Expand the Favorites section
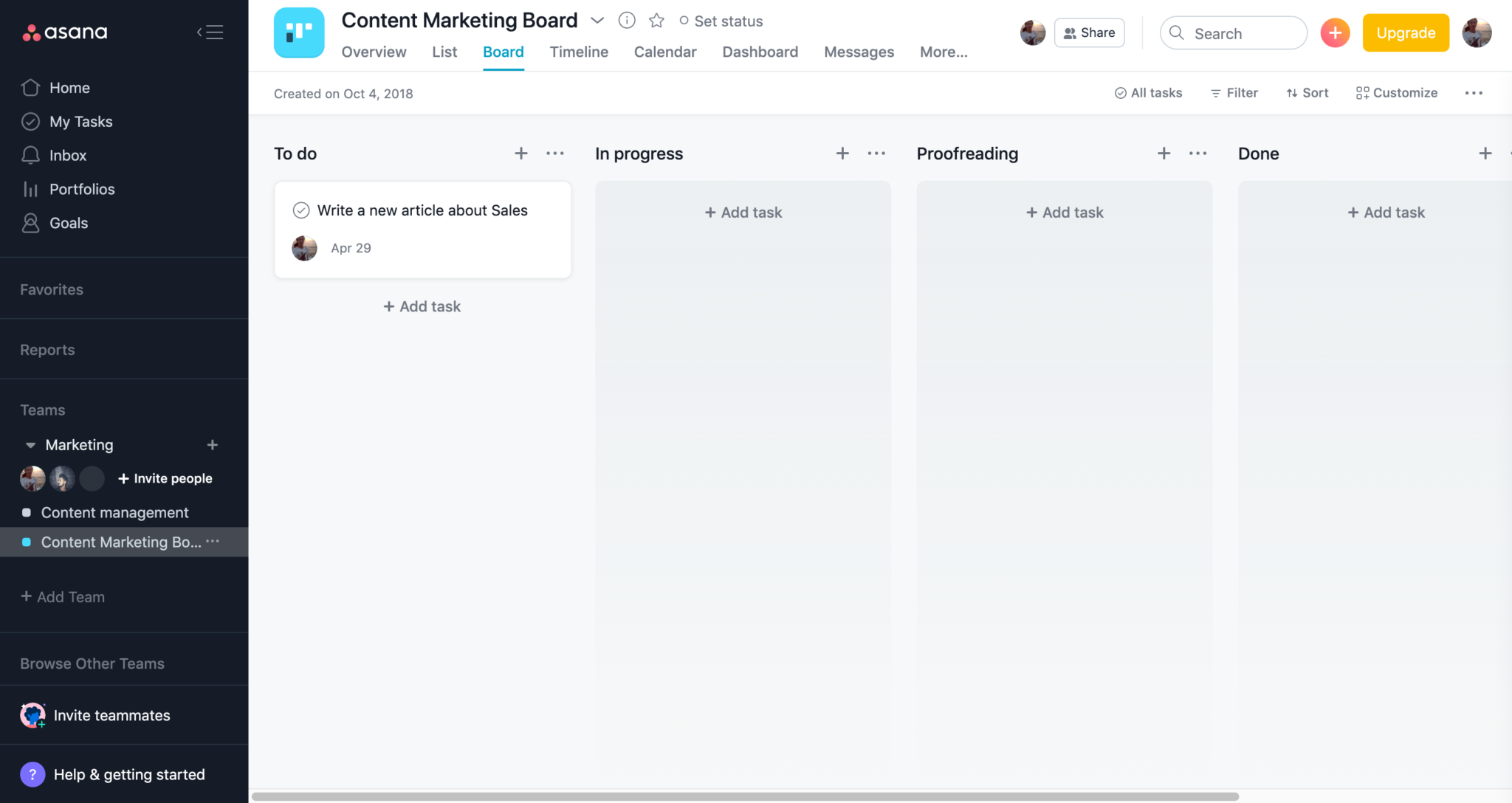This screenshot has width=1512, height=803. (52, 290)
